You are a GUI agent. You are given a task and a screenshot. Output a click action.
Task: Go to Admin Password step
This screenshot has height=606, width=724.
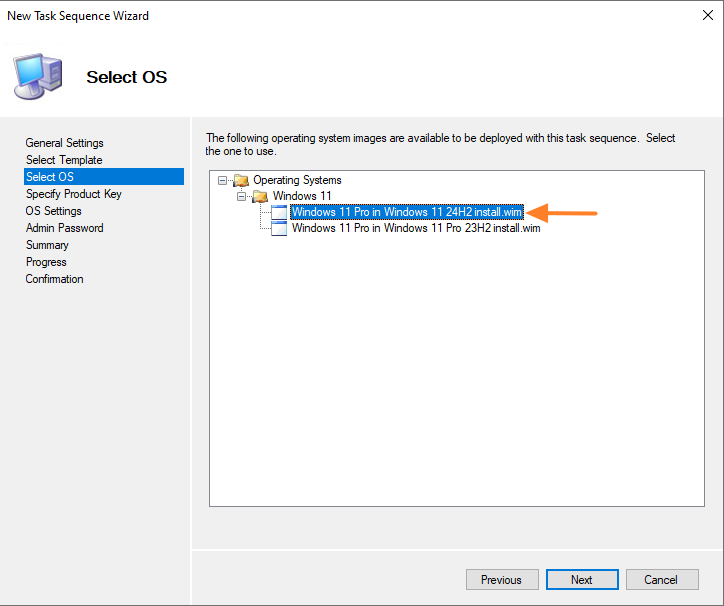(x=64, y=228)
